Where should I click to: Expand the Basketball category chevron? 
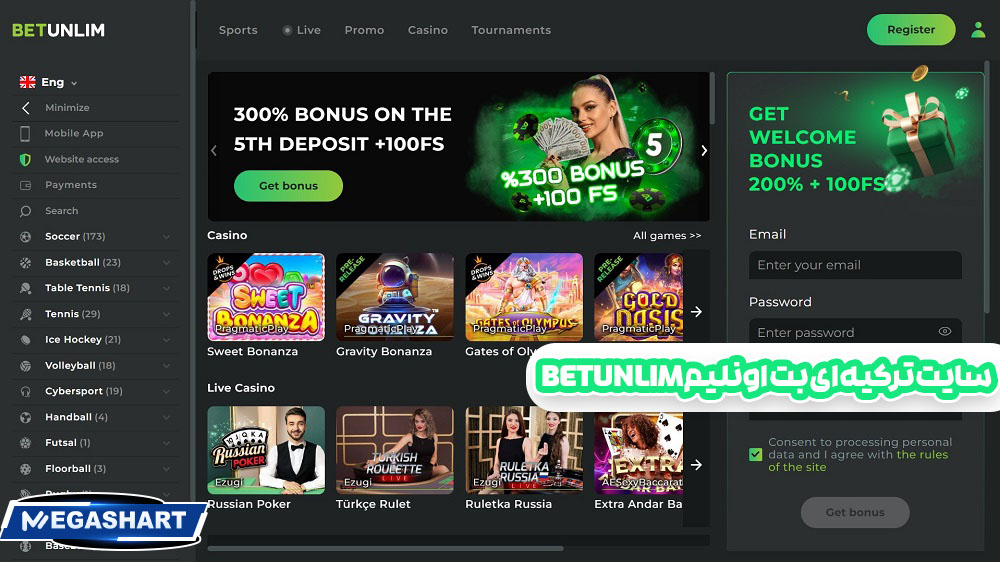click(166, 263)
